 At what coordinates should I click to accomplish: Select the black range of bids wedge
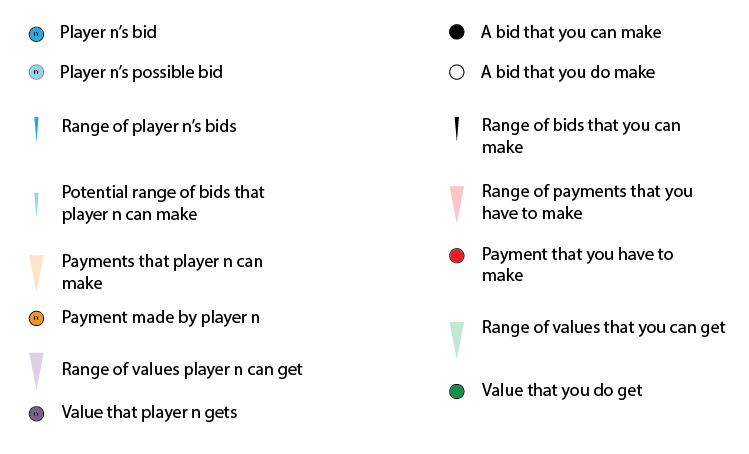[x=457, y=129]
